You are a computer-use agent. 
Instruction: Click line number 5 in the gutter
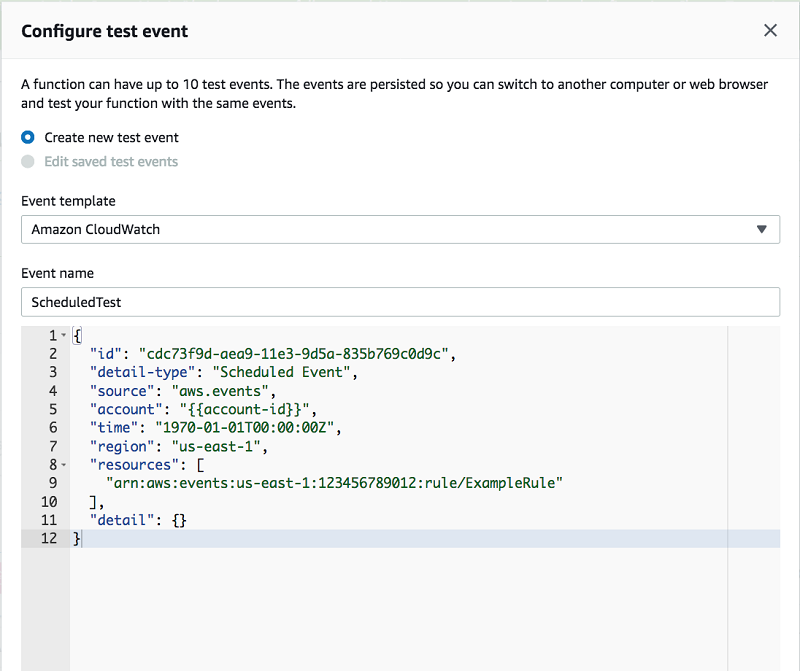coord(52,409)
